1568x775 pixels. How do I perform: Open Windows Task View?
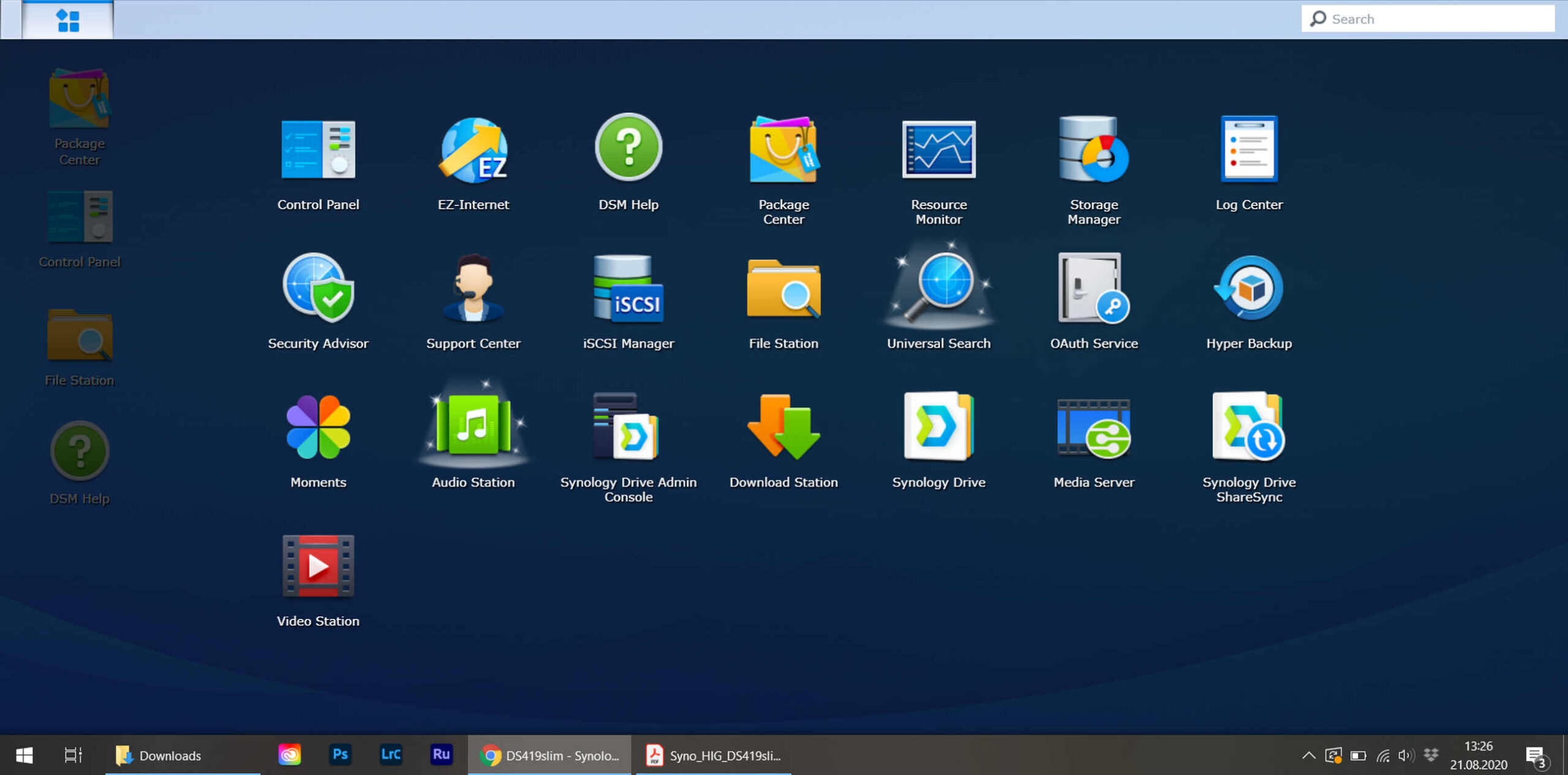coord(73,755)
